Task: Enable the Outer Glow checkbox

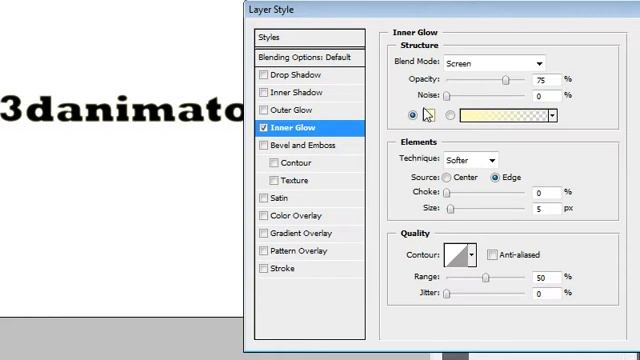Action: click(x=263, y=110)
